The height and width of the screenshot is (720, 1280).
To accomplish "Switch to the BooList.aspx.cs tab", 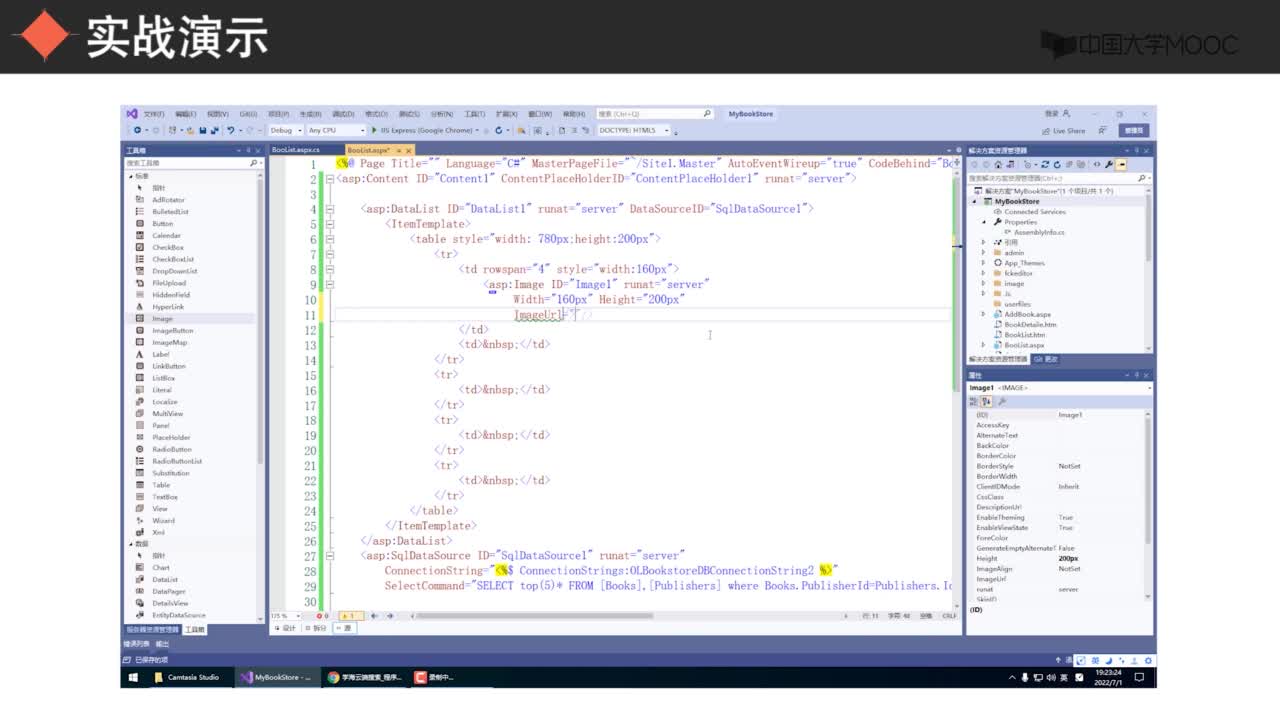I will [x=295, y=150].
